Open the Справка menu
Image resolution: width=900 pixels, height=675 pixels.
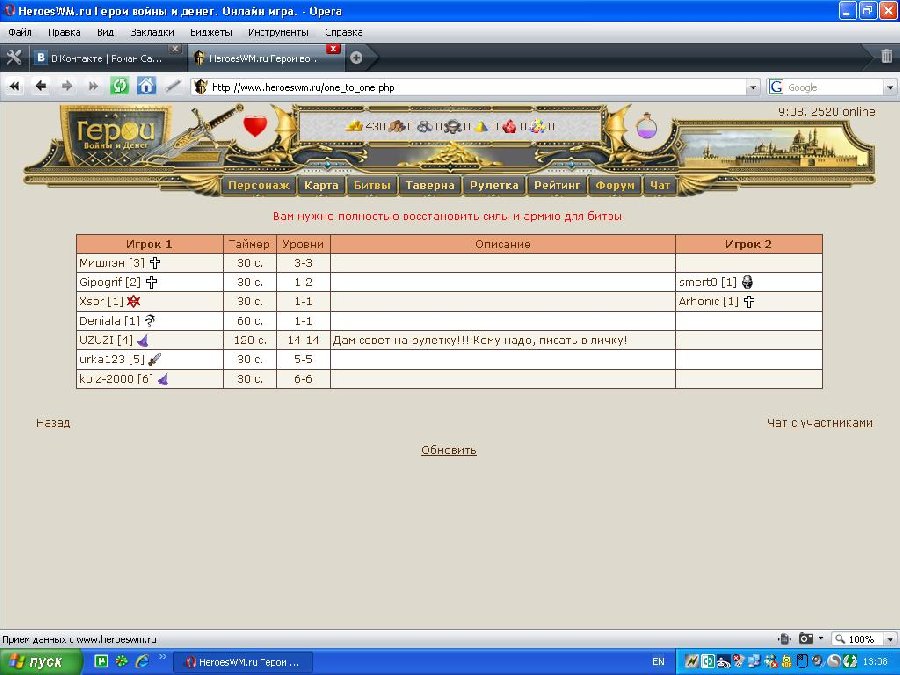coord(344,33)
